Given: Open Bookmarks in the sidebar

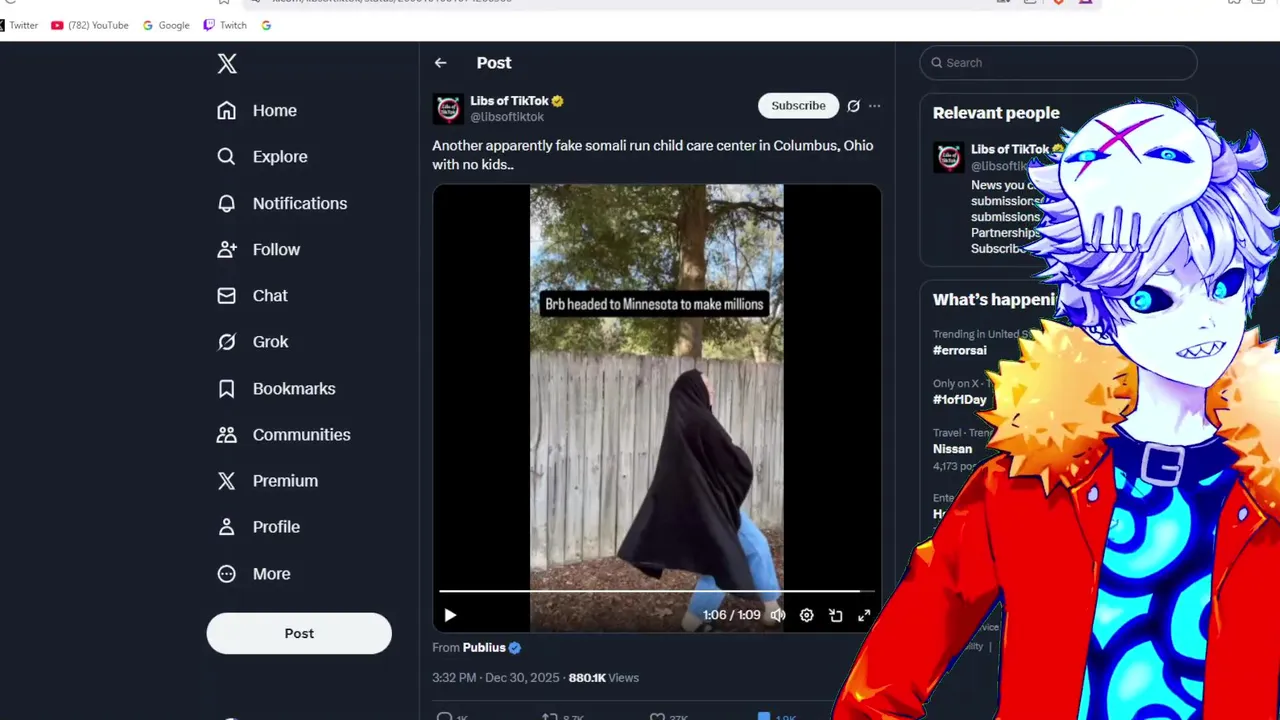Looking at the screenshot, I should tap(276, 389).
